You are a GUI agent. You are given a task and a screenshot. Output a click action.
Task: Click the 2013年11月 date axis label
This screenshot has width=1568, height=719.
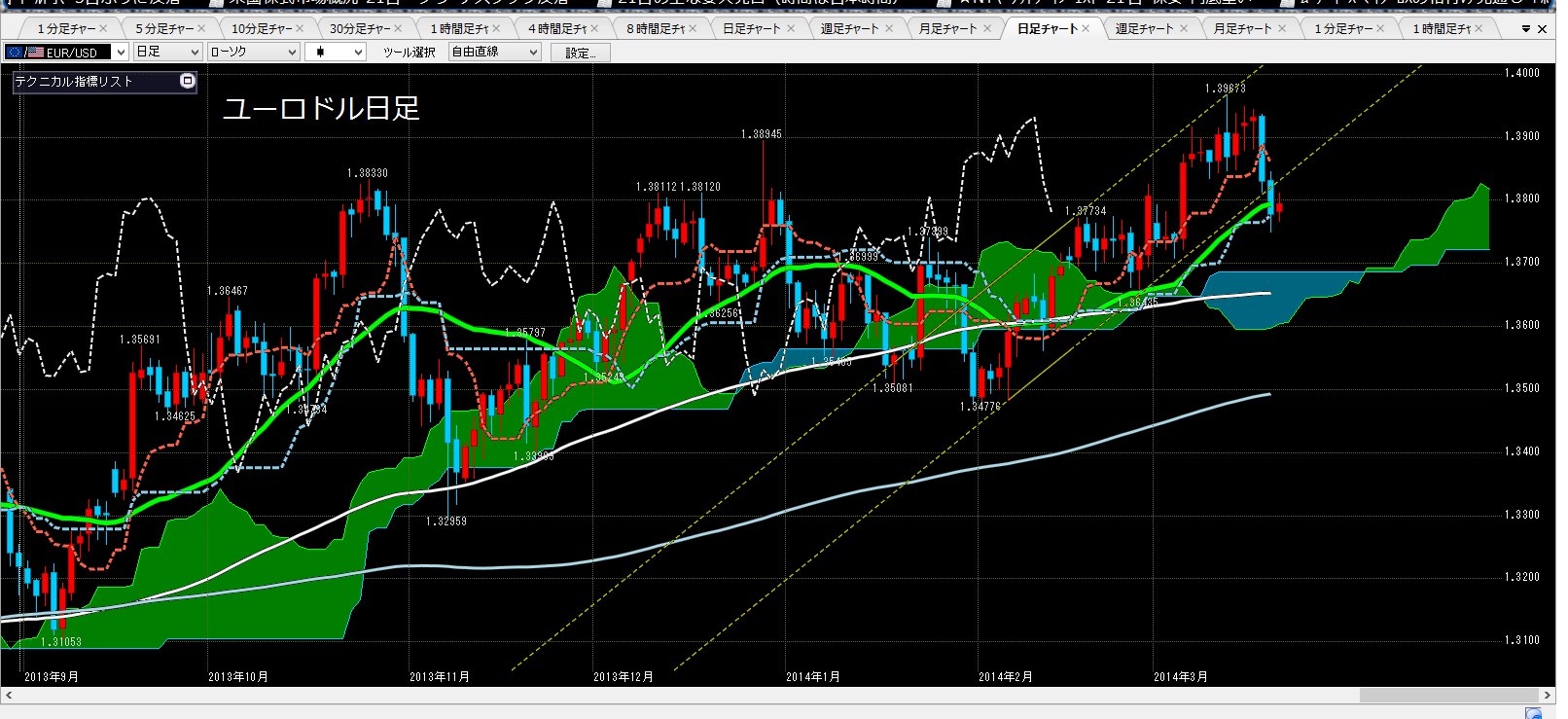(x=440, y=677)
